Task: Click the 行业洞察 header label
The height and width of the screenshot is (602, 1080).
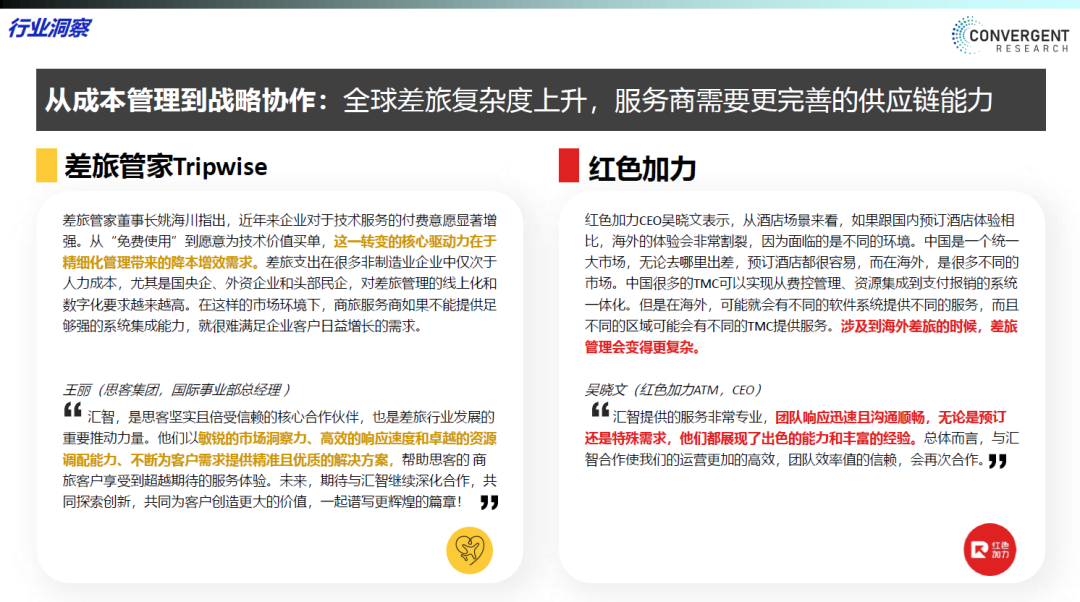Action: point(50,28)
